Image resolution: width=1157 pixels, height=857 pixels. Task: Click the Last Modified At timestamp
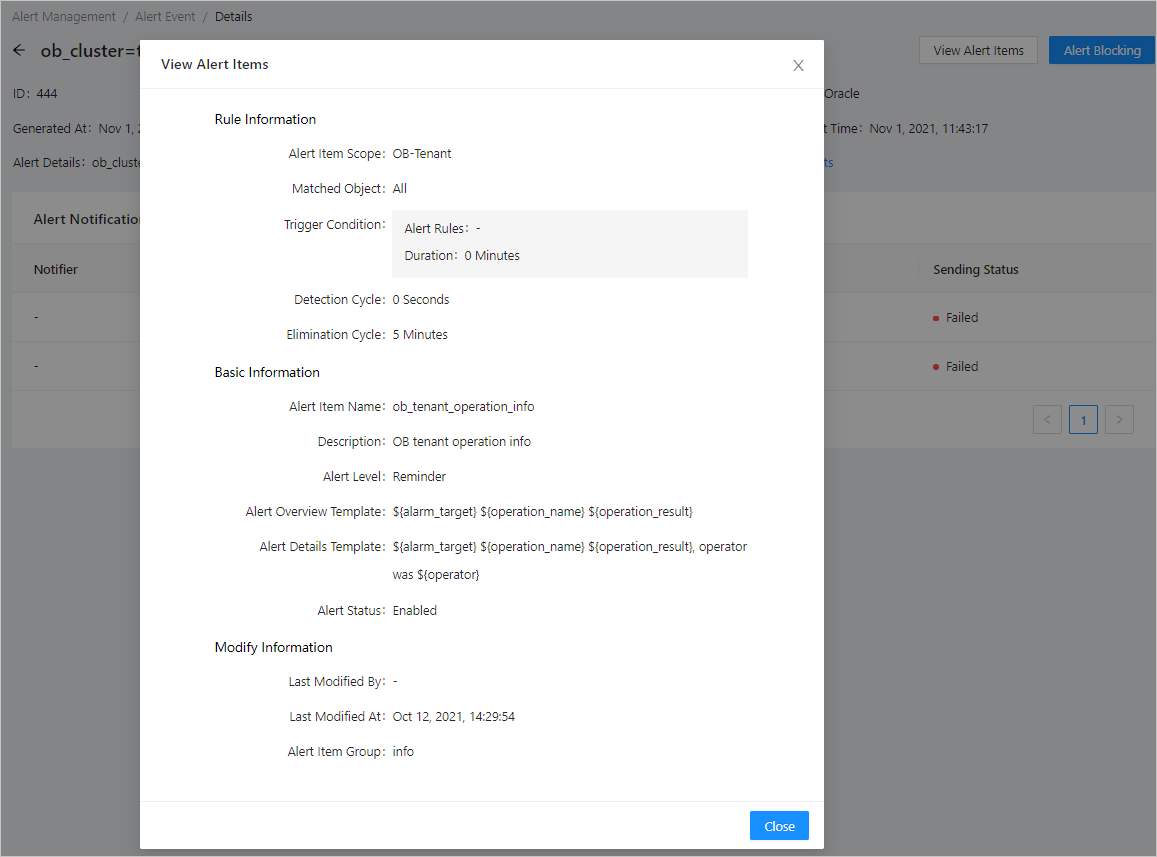coord(453,716)
